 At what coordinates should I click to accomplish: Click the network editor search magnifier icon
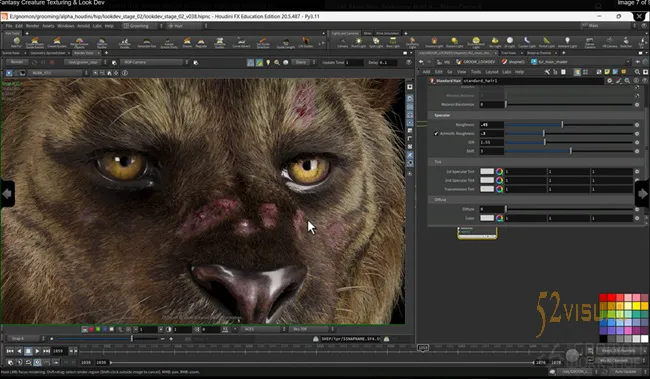tap(638, 72)
